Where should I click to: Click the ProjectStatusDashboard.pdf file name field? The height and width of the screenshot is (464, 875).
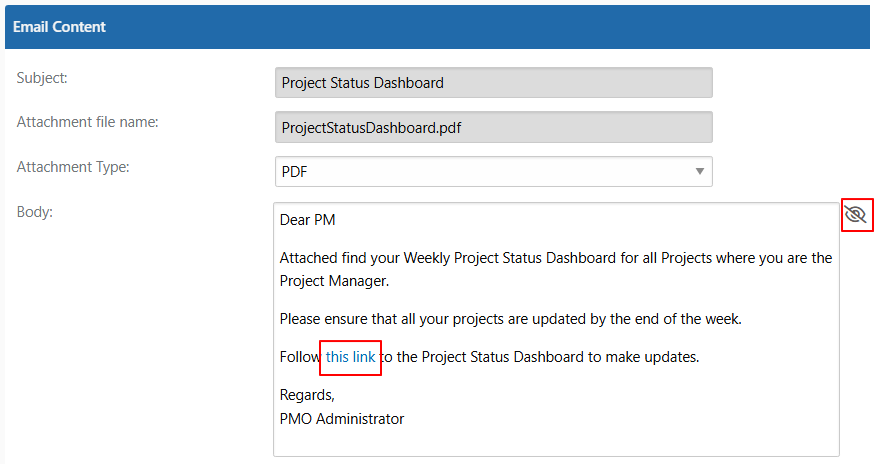[493, 127]
